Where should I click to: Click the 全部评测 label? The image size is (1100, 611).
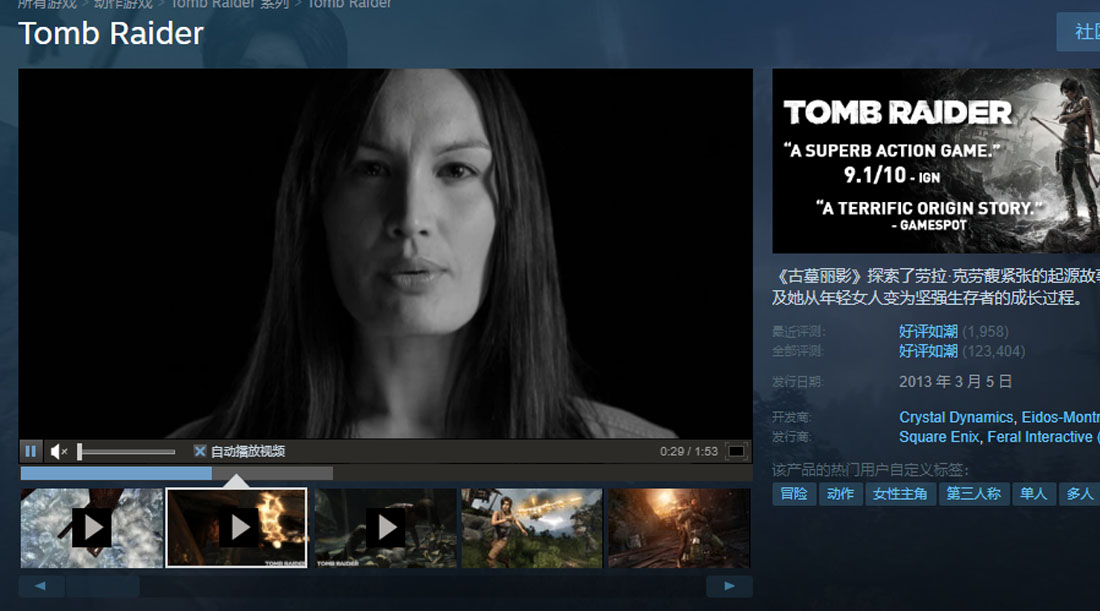pyautogui.click(x=798, y=351)
